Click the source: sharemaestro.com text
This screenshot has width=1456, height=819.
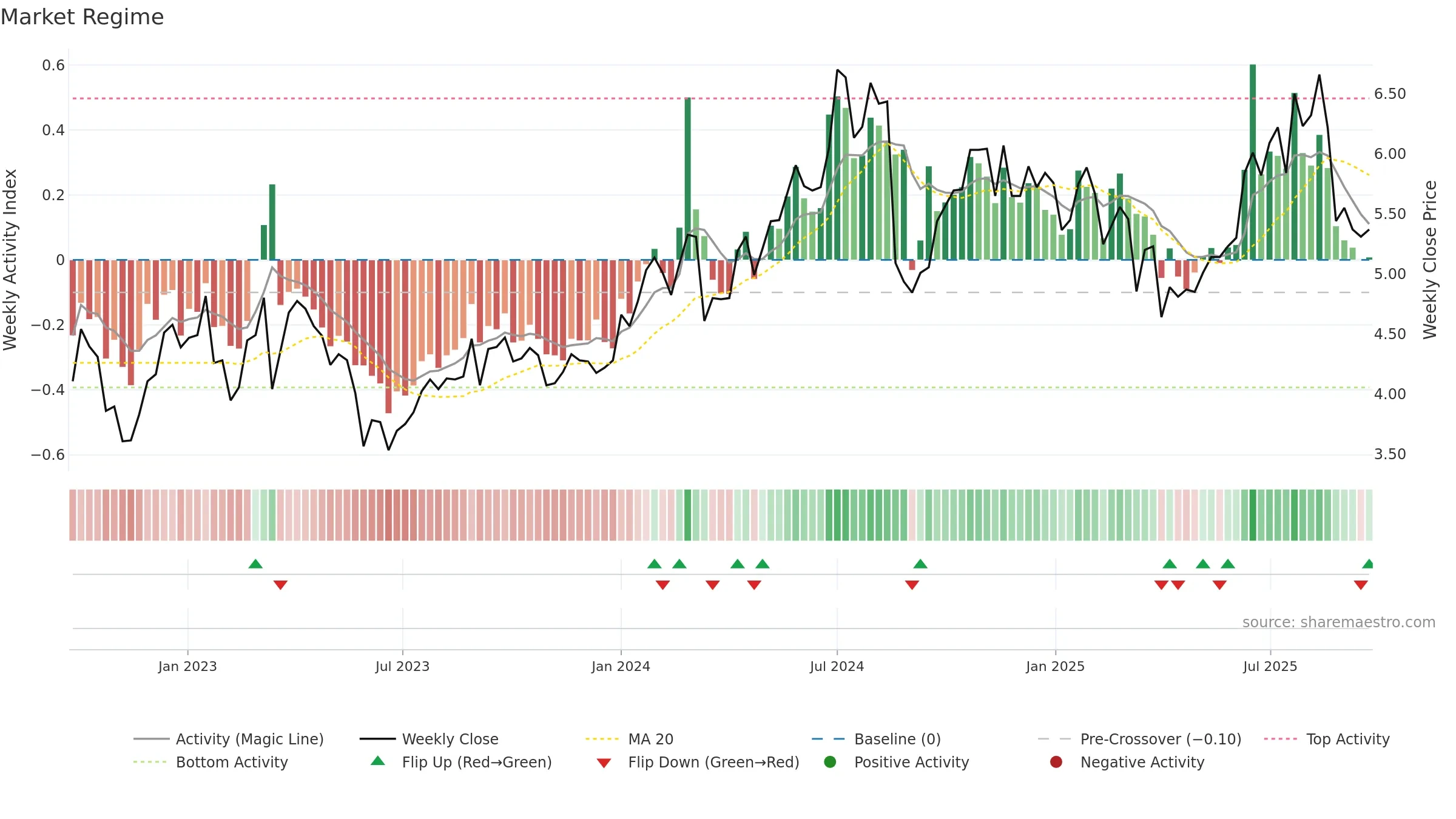(x=1339, y=622)
